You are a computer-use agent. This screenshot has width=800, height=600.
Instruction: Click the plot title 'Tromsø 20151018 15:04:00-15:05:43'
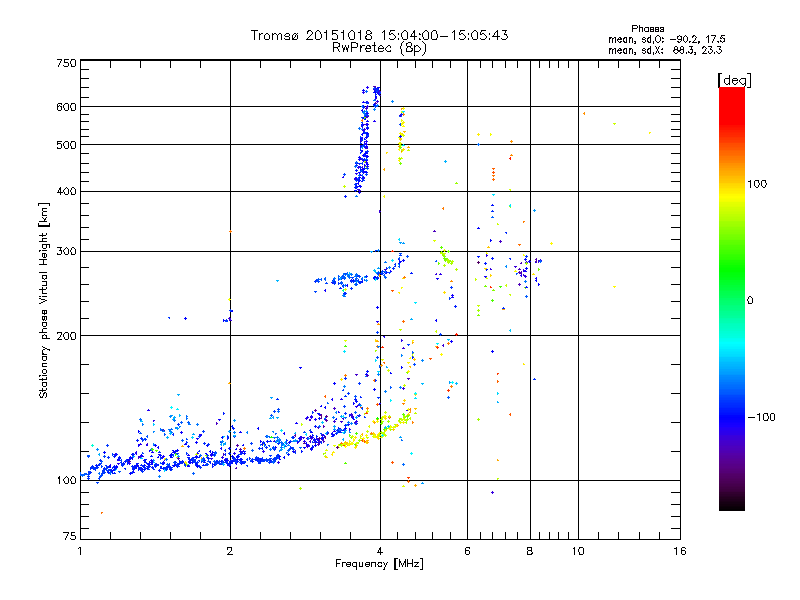coord(379,35)
